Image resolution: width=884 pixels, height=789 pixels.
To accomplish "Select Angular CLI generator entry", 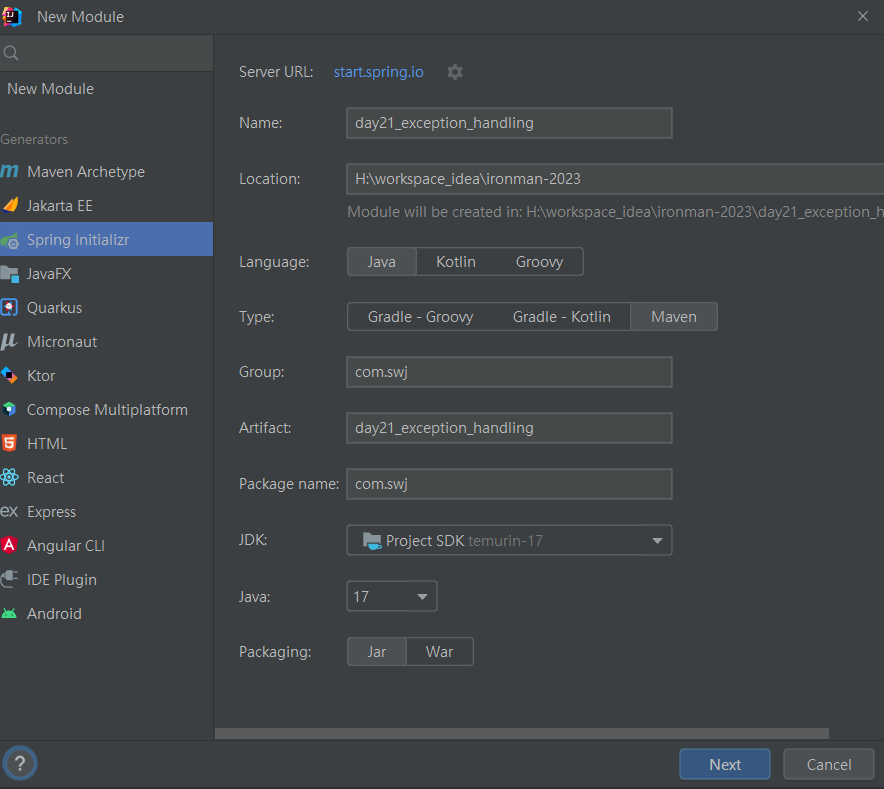I will 66,546.
